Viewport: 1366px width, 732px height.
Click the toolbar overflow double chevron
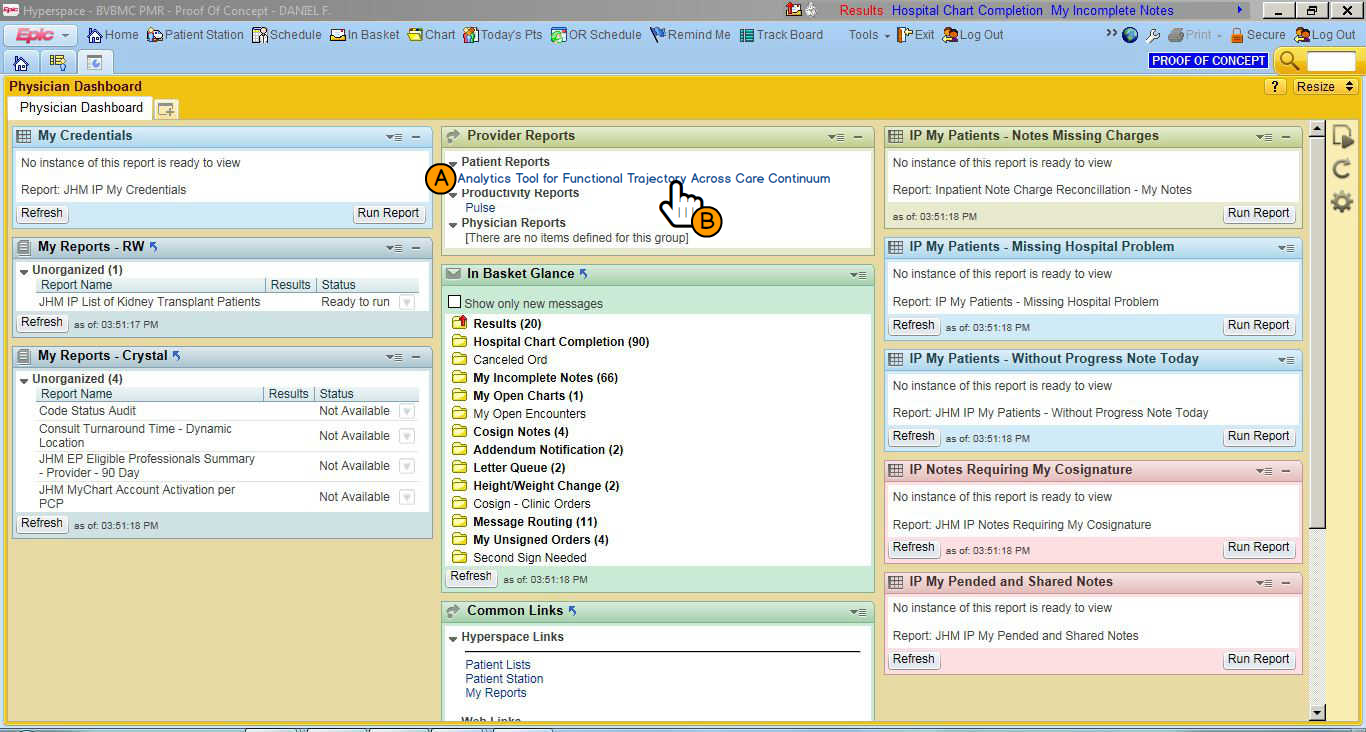point(1111,34)
